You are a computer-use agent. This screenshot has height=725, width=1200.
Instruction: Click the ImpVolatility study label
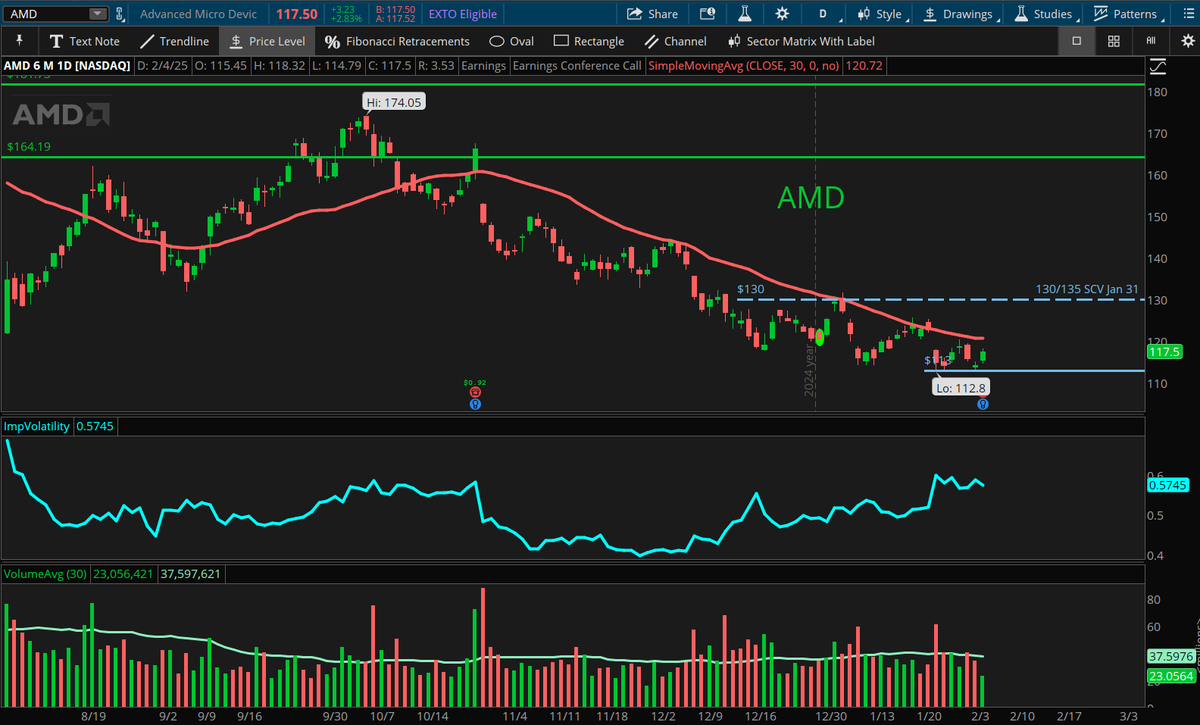click(36, 426)
